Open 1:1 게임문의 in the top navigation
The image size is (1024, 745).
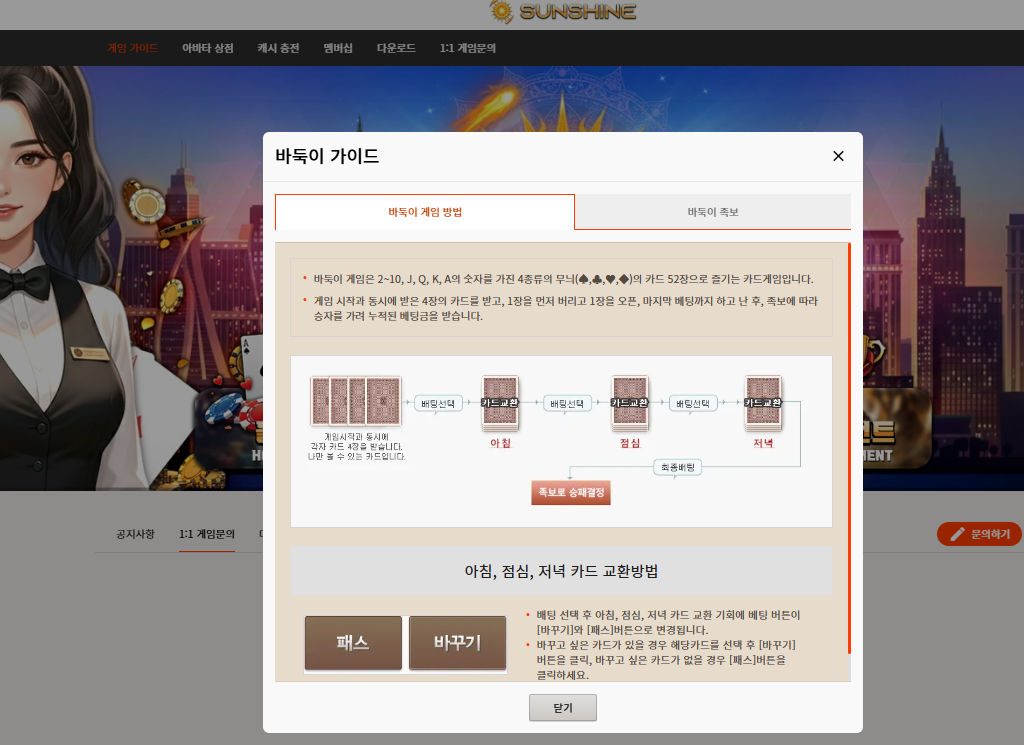(468, 48)
